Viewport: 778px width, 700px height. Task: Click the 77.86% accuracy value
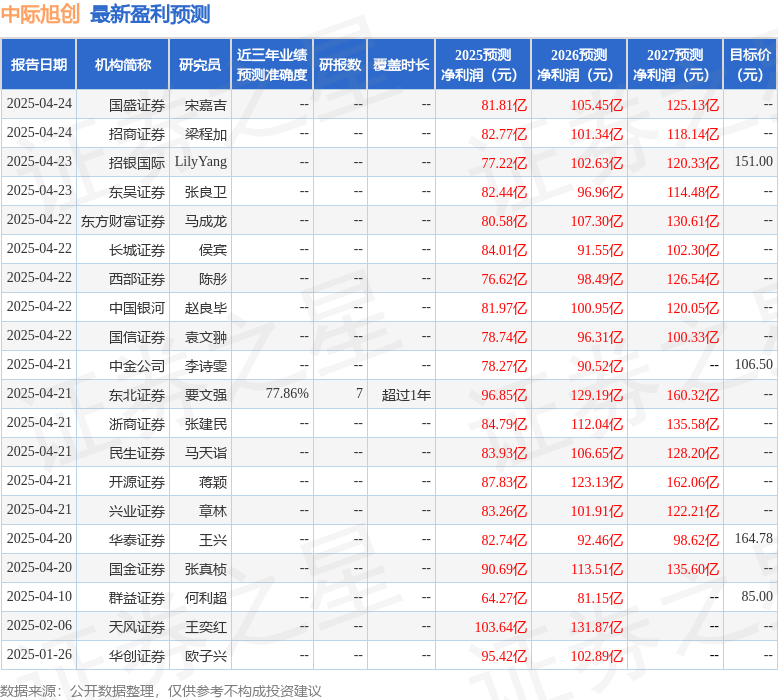(287, 393)
